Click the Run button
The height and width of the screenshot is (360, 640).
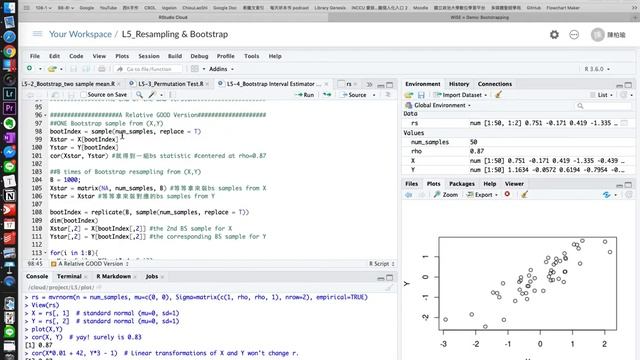(305, 95)
